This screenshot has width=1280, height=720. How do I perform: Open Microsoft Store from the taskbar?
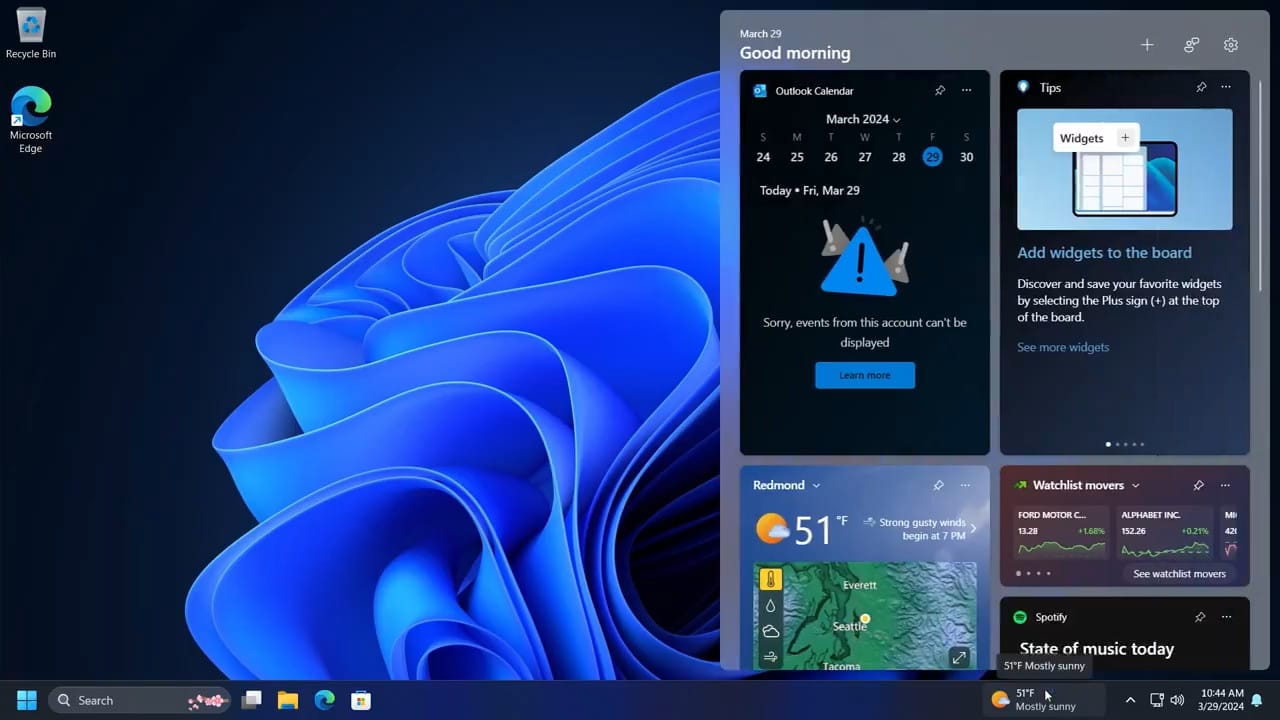361,700
